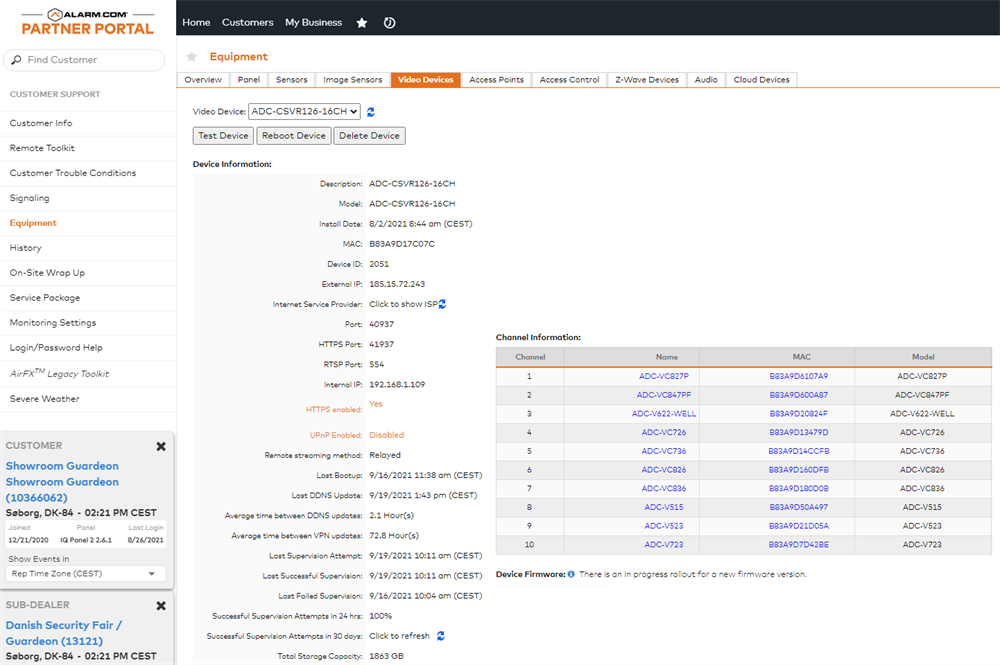This screenshot has width=1000, height=665.
Task: Click MAC link B83A9D160DFB
Action: (x=798, y=470)
